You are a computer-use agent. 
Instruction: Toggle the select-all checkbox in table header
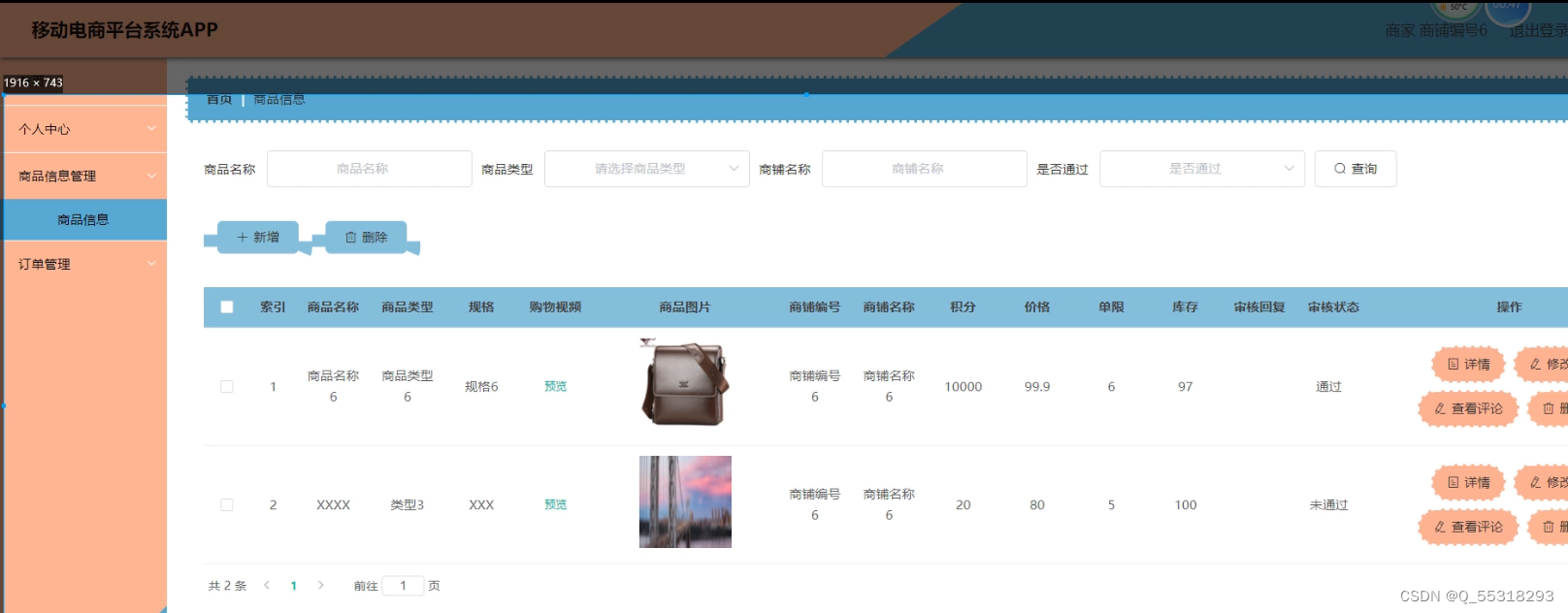click(x=227, y=307)
